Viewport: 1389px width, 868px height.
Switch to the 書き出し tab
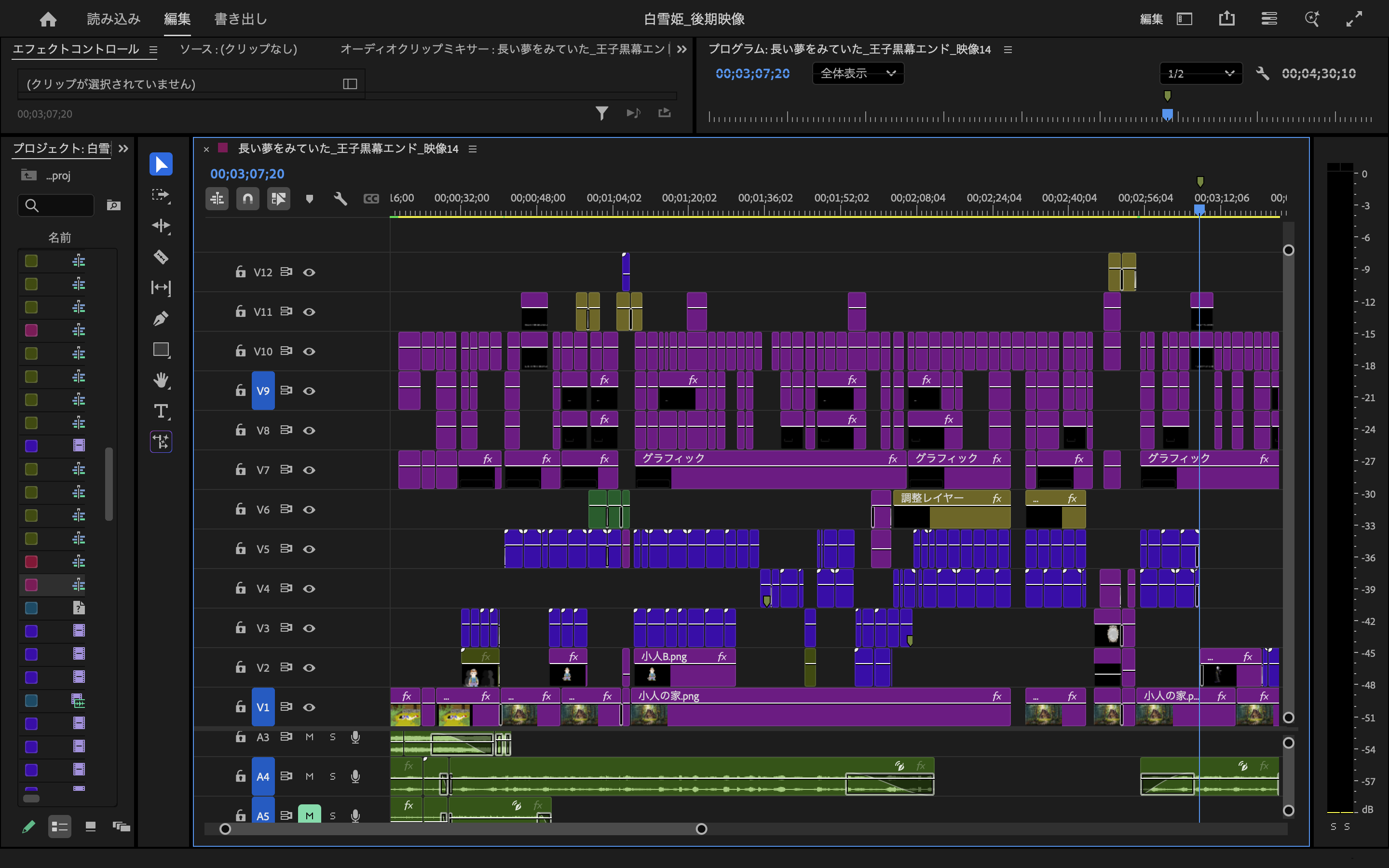241,19
